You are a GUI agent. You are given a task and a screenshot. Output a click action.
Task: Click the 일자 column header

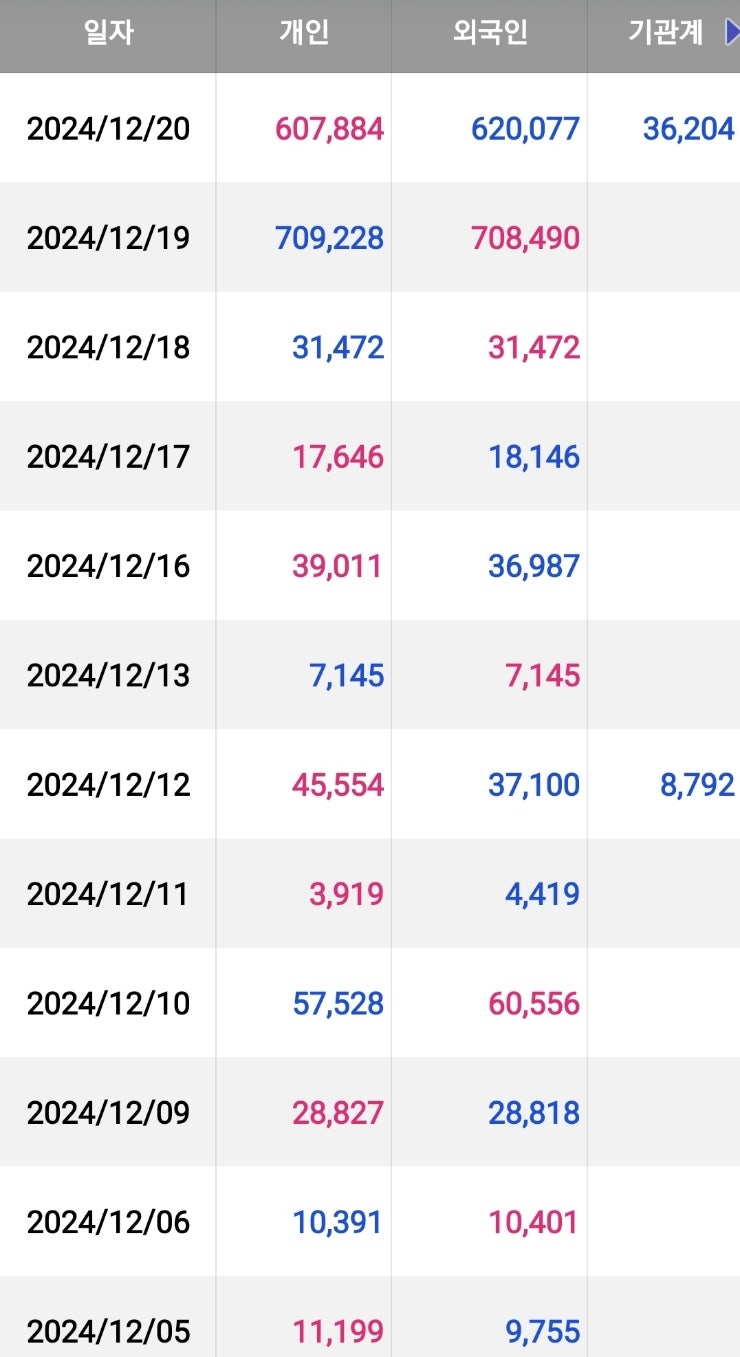point(108,33)
